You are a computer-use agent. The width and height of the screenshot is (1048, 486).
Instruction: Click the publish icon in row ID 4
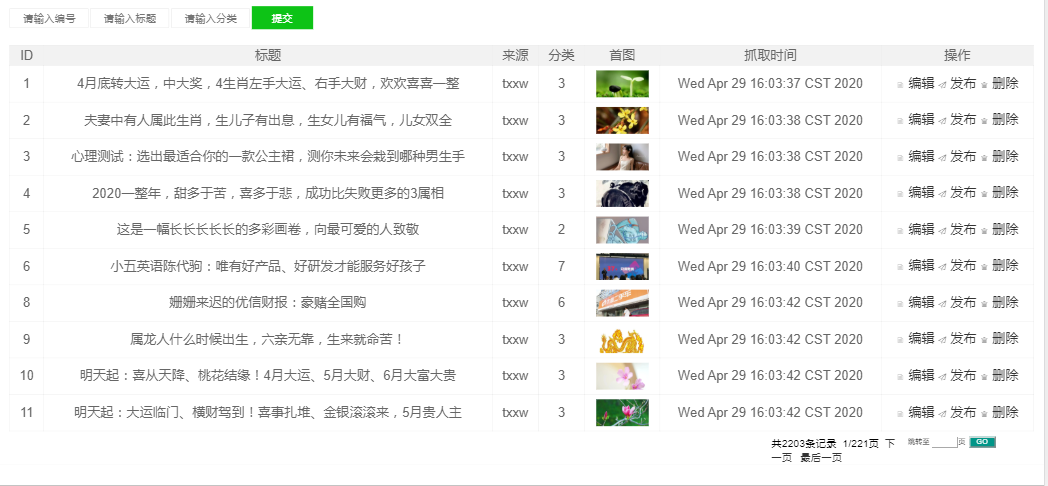(942, 194)
